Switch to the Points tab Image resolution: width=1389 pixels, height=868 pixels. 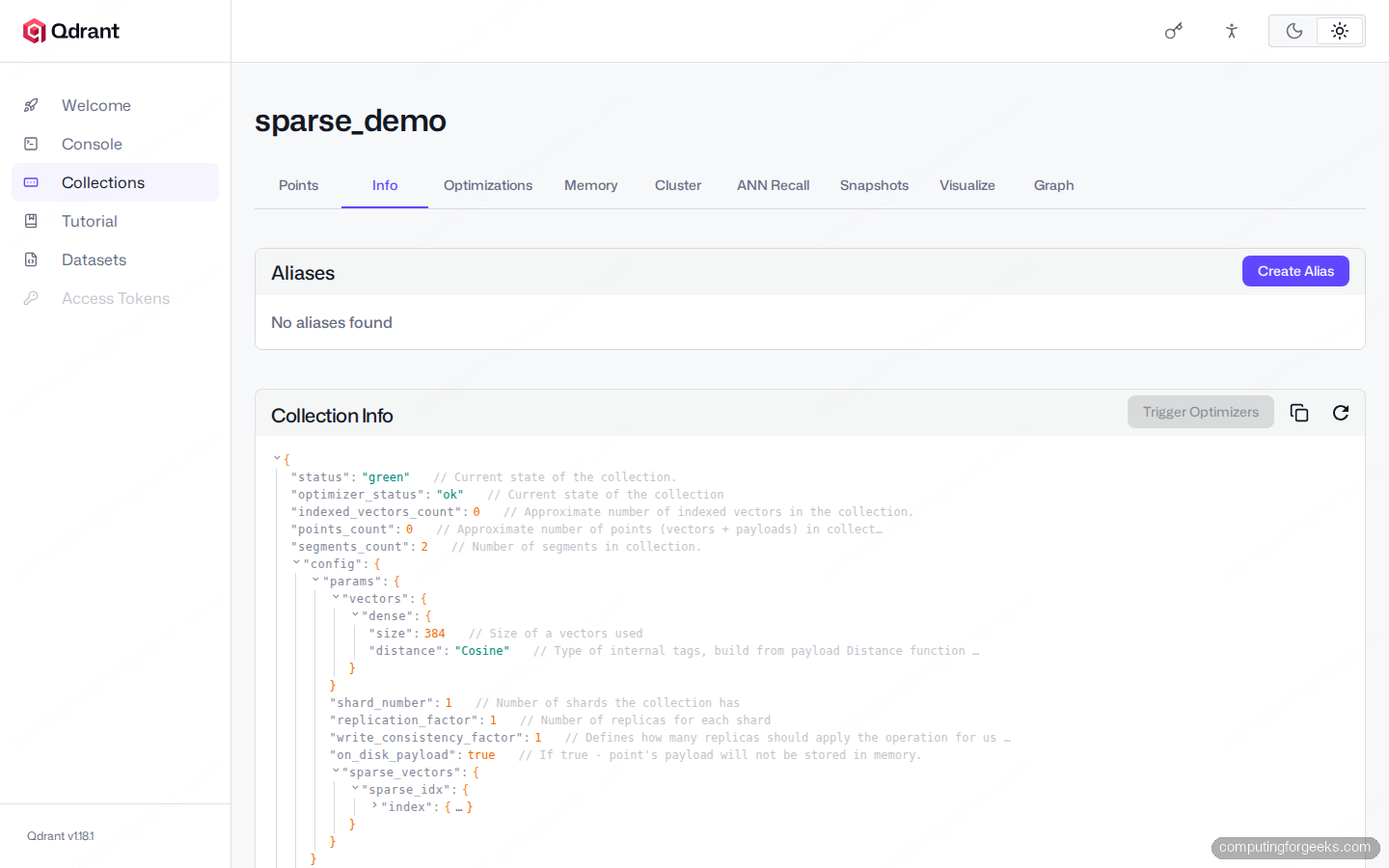tap(298, 185)
